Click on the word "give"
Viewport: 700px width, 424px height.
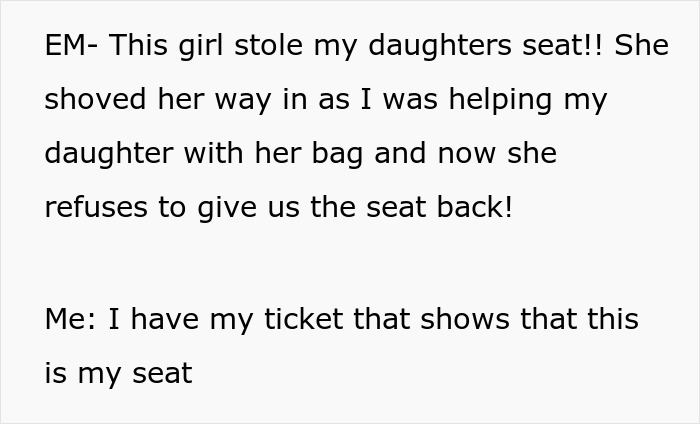221,208
